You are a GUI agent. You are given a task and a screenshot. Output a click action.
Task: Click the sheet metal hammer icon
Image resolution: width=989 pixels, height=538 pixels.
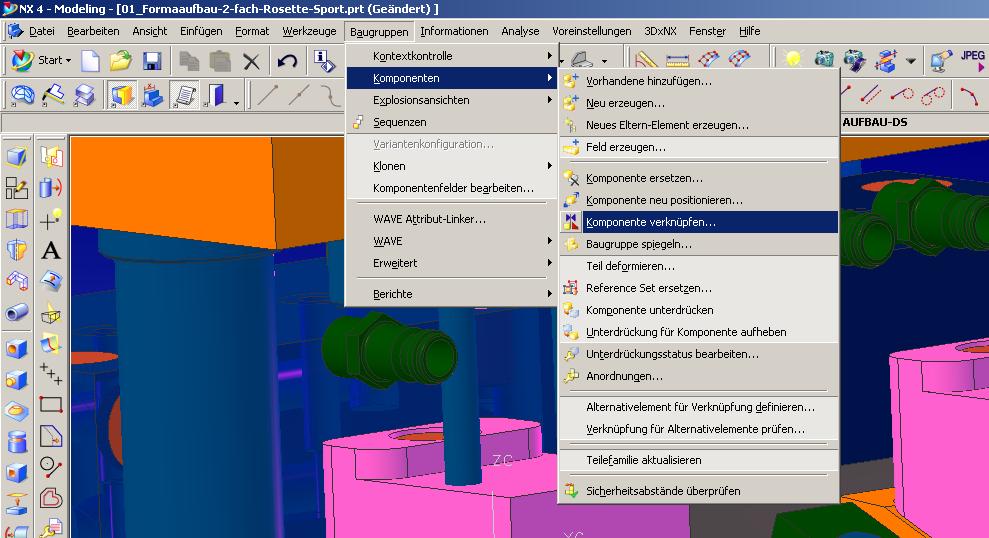pyautogui.click(x=54, y=95)
